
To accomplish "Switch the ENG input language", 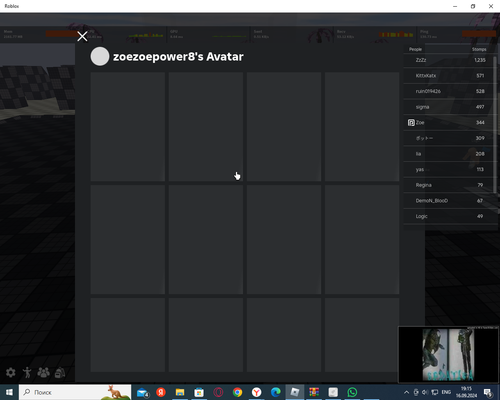I will point(446,392).
